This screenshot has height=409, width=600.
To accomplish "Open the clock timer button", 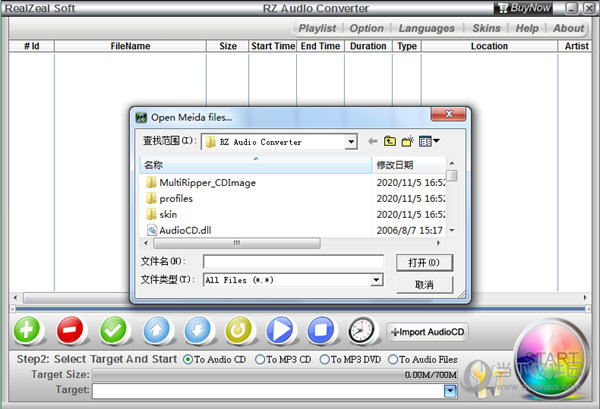I will (362, 329).
